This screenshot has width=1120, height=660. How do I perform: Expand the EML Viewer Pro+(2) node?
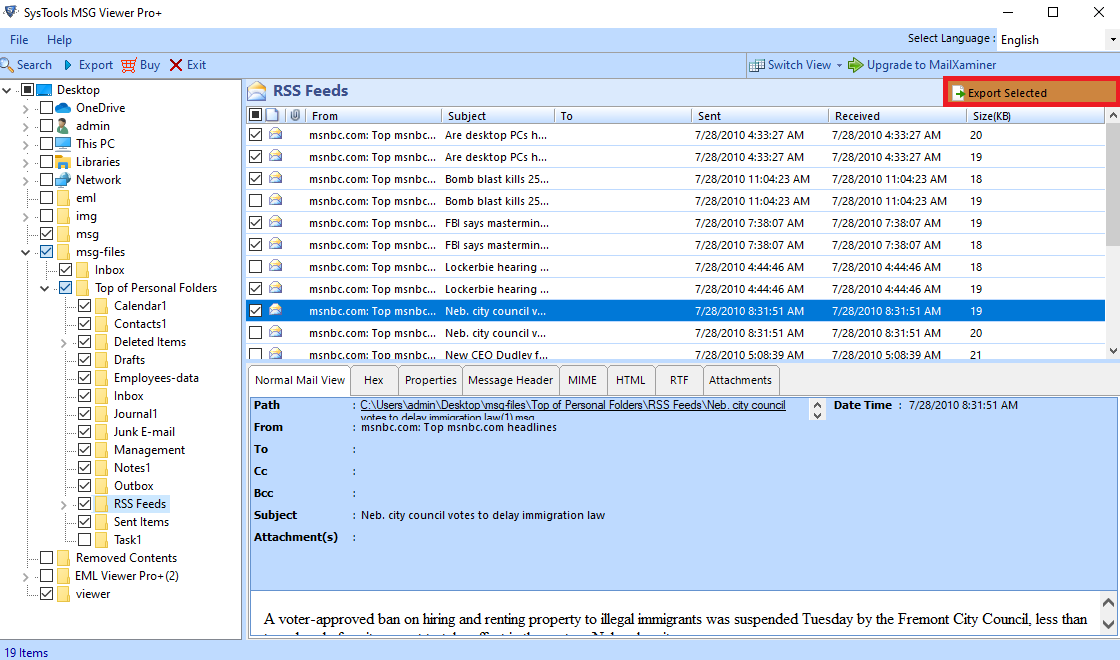point(26,576)
